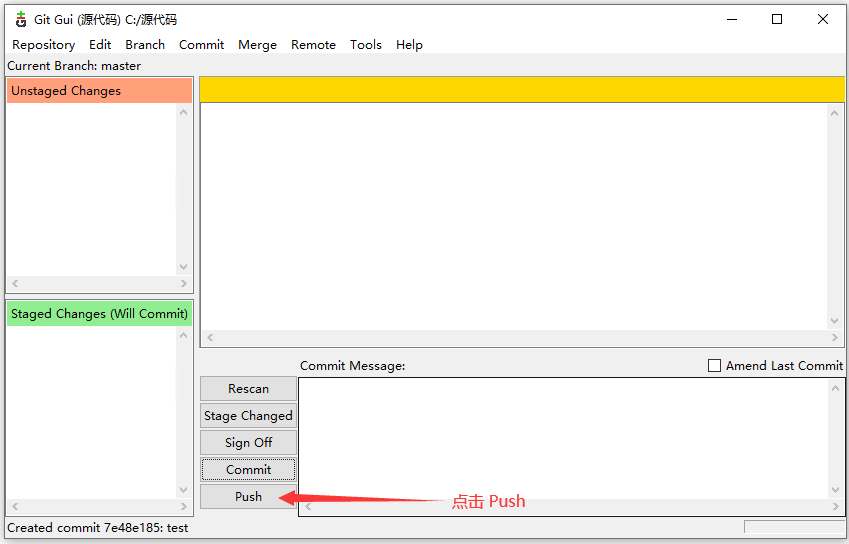This screenshot has height=544, width=849.
Task: Click the Rescan button
Action: [249, 389]
